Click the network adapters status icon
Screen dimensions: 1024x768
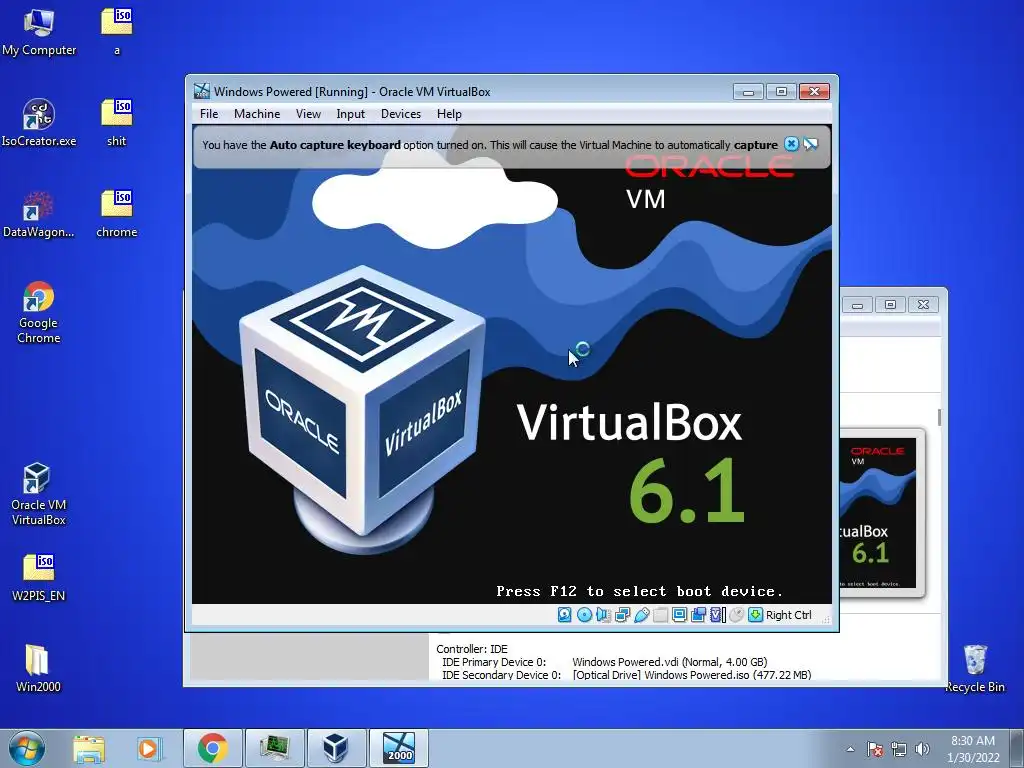[622, 615]
